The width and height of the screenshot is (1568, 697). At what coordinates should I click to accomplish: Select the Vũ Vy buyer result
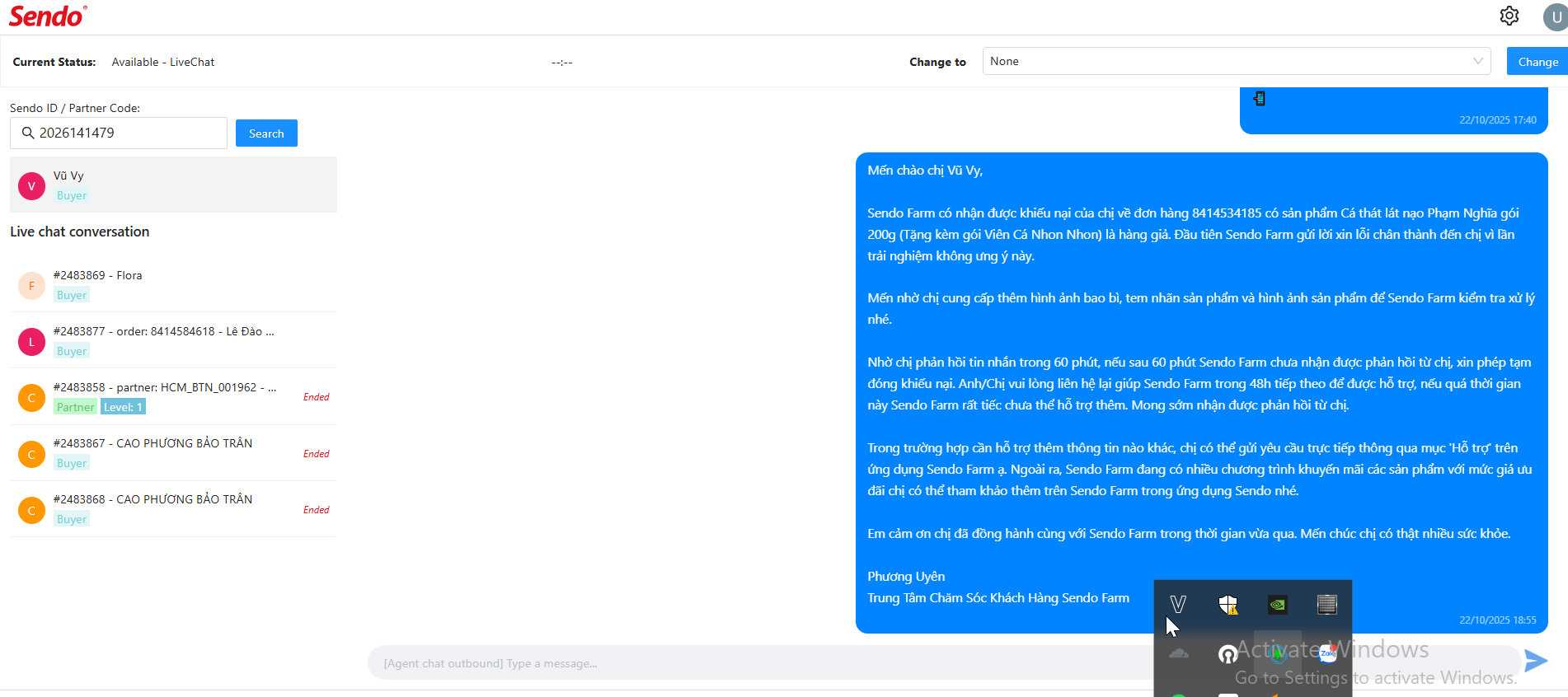(x=173, y=185)
